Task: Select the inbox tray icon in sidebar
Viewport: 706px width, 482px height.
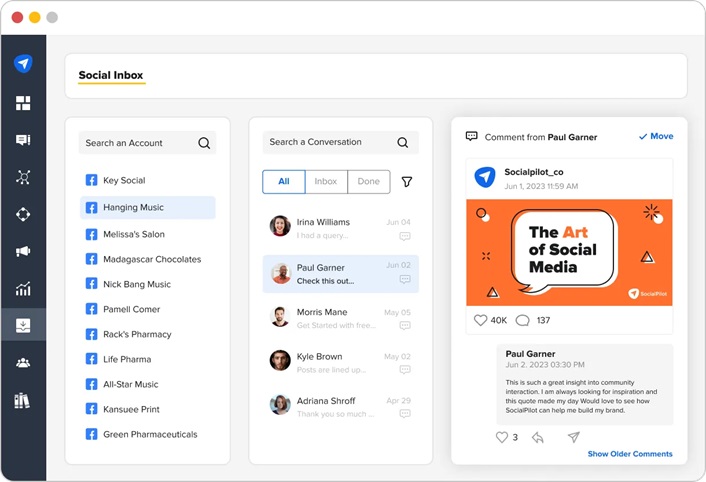Action: pyautogui.click(x=23, y=325)
